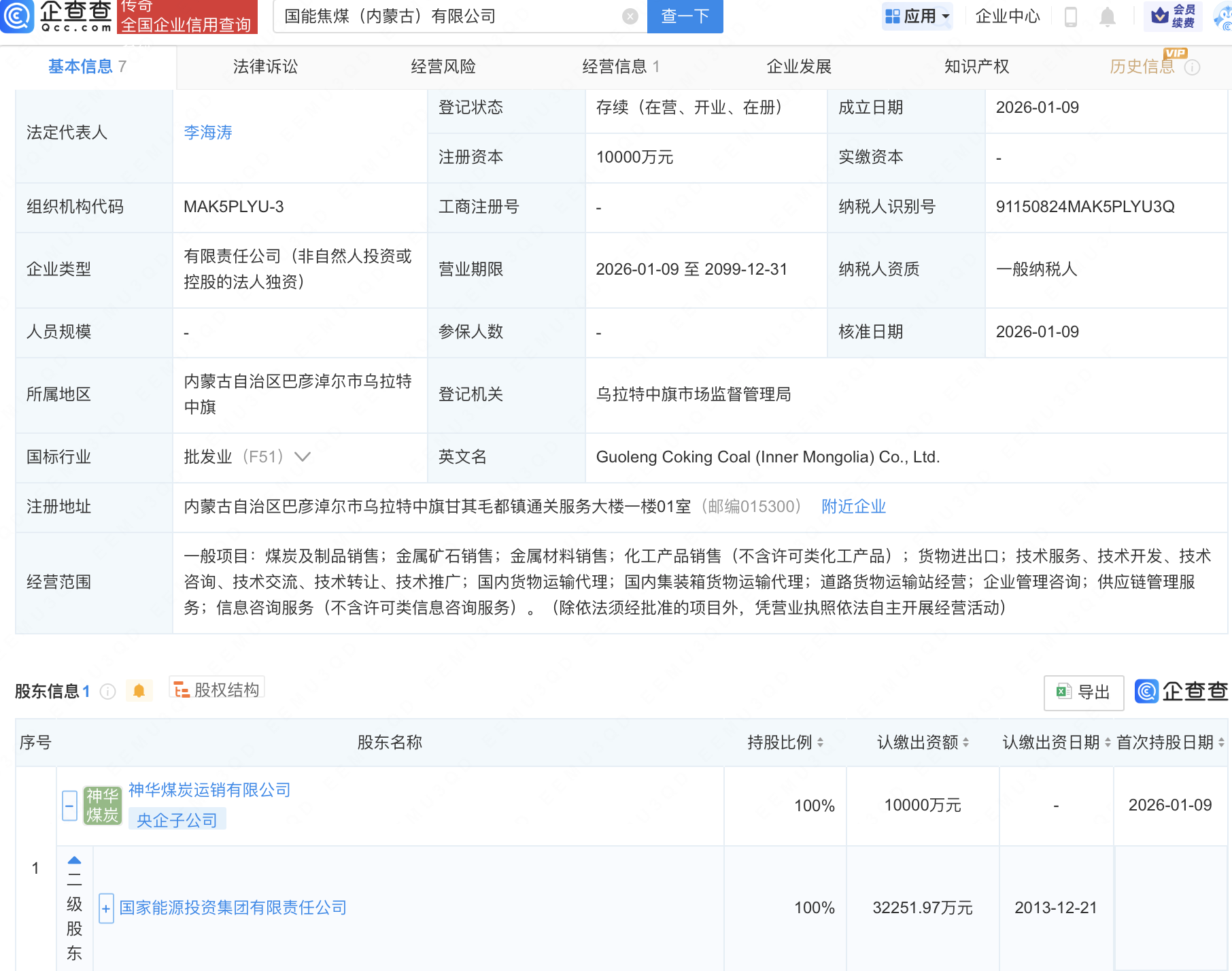The height and width of the screenshot is (971, 1232).
Task: Collapse the 二级股东 section arrow
Action: tap(75, 861)
